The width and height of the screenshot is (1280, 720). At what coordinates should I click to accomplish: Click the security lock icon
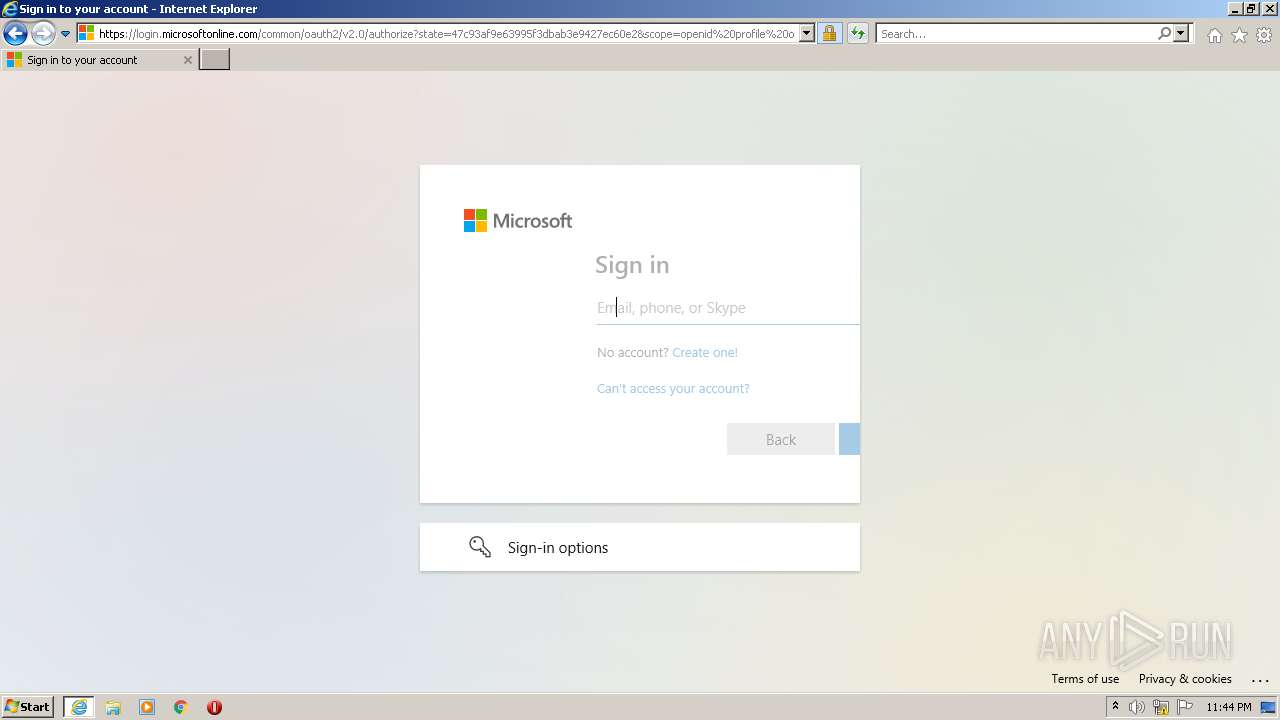pos(829,34)
